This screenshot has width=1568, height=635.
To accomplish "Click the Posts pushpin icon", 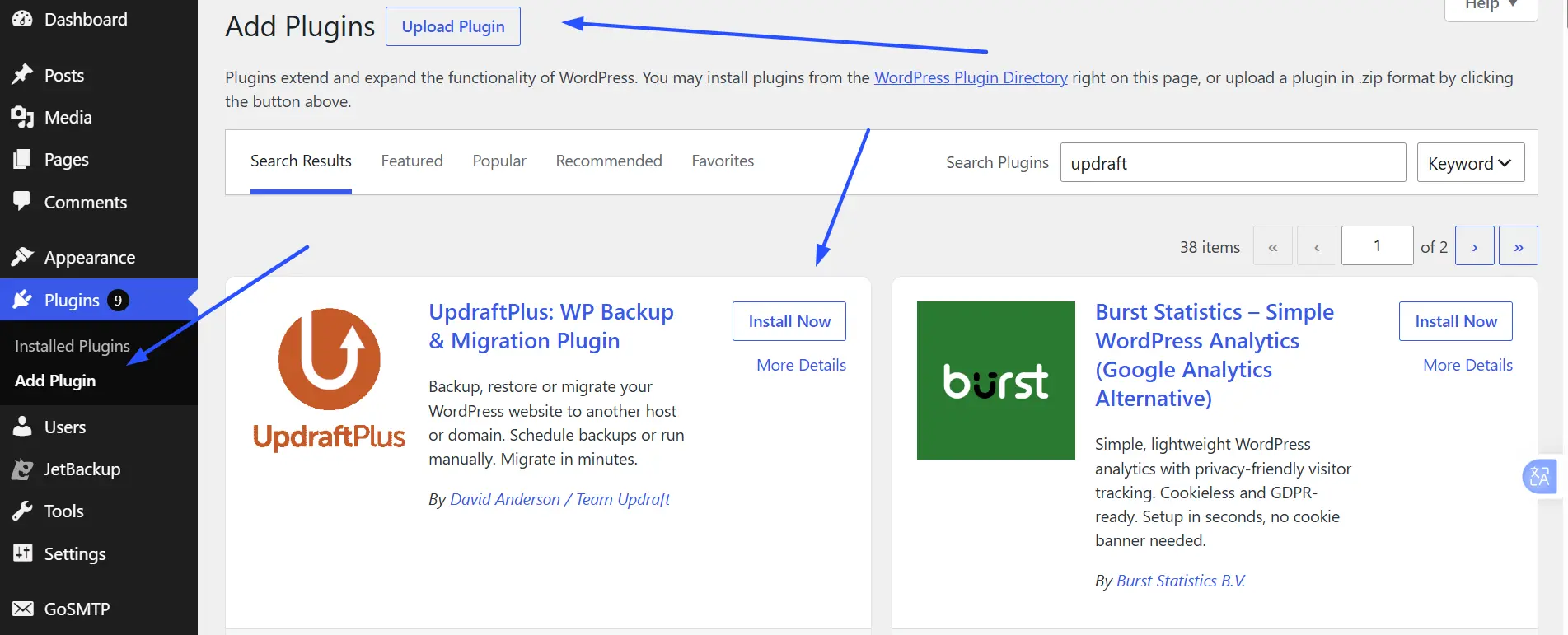I will coord(22,75).
